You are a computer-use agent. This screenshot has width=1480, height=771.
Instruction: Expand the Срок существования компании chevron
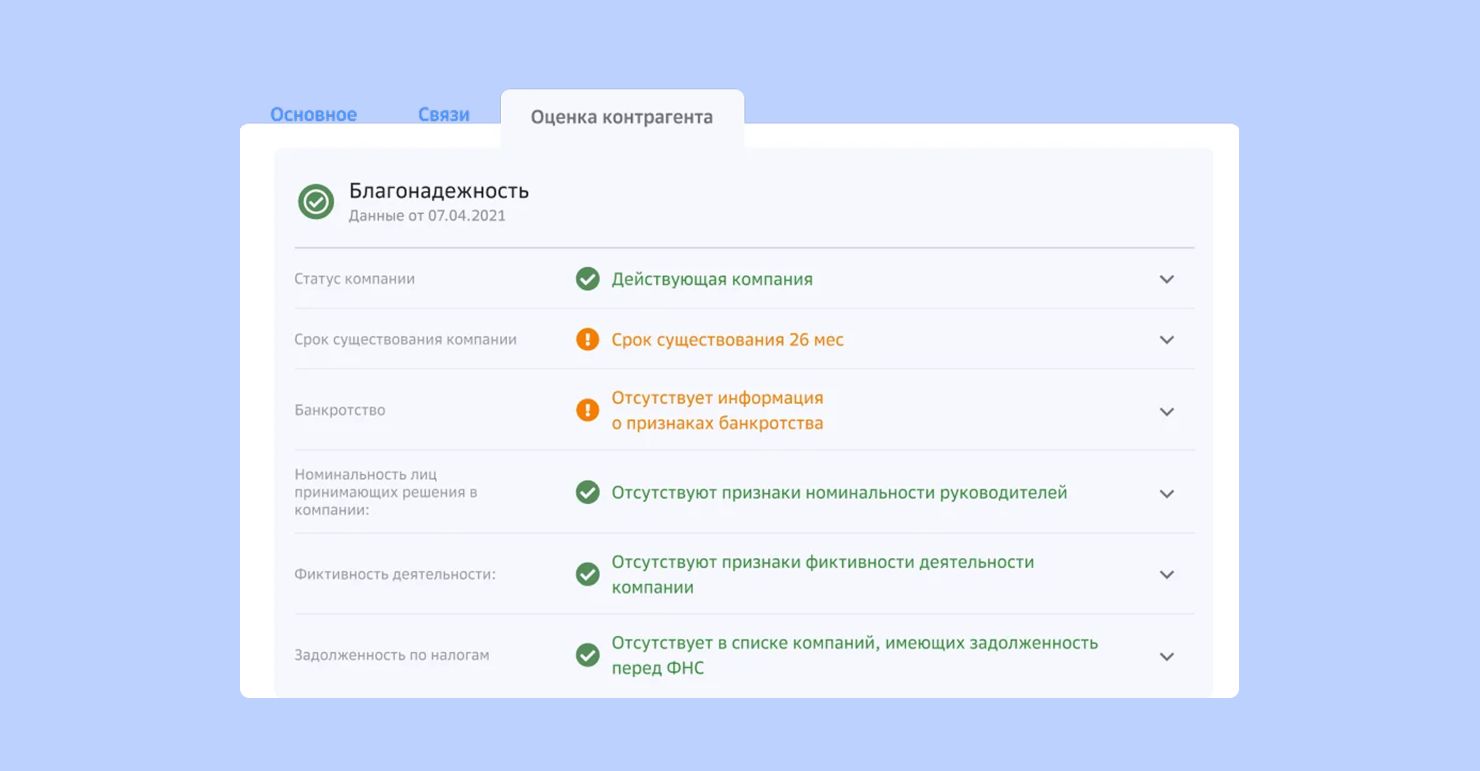(1166, 340)
